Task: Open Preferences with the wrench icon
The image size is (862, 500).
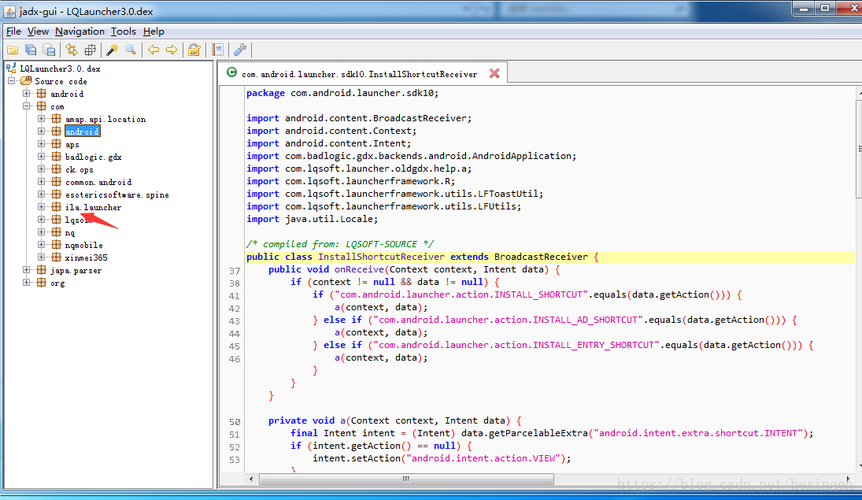Action: click(x=240, y=50)
